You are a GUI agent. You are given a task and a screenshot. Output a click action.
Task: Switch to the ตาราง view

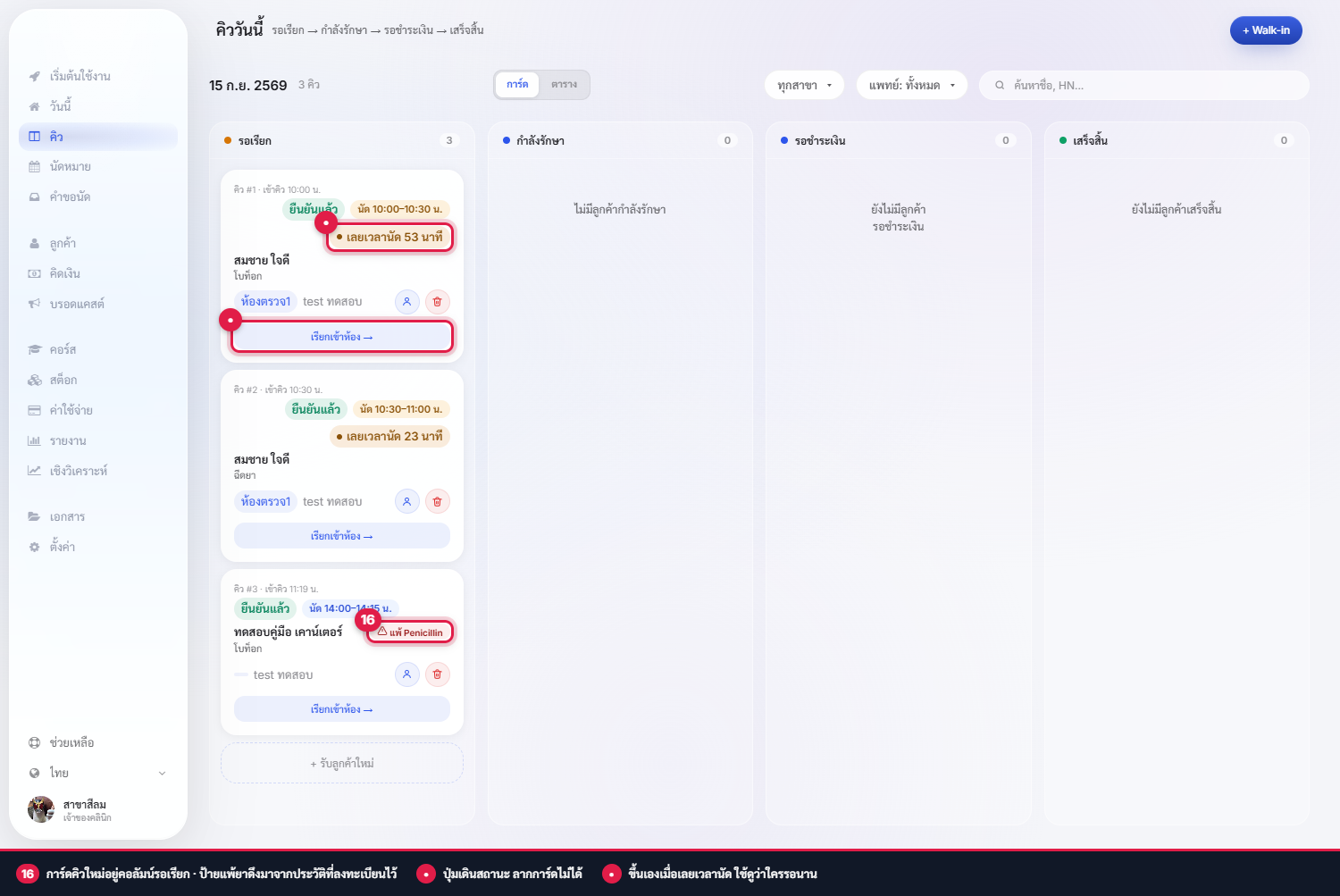click(564, 85)
